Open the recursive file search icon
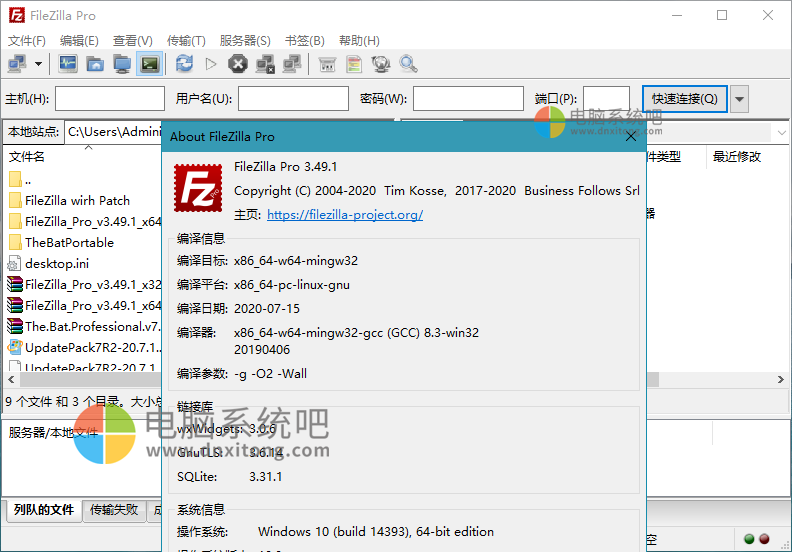The height and width of the screenshot is (552, 792). [x=408, y=64]
